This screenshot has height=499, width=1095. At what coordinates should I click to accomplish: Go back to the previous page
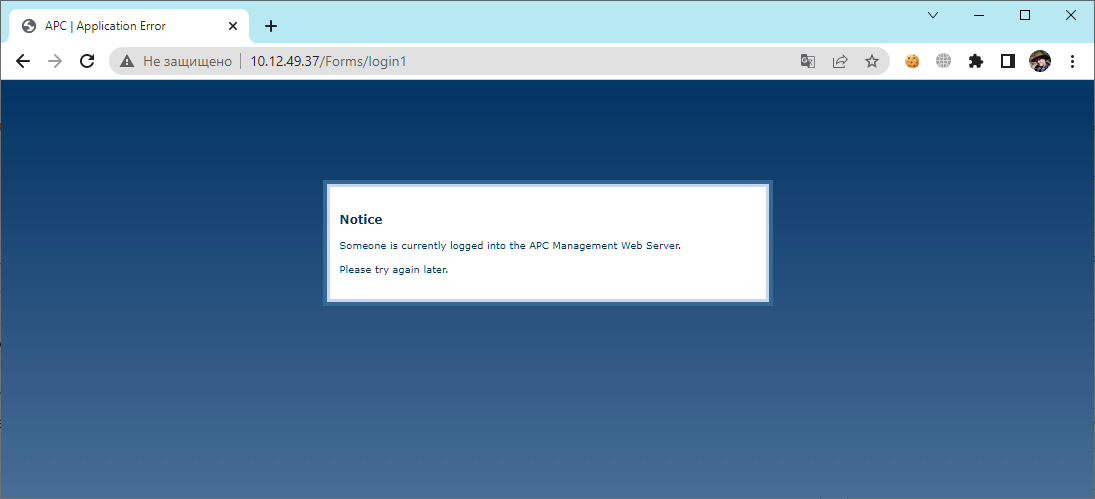23,61
